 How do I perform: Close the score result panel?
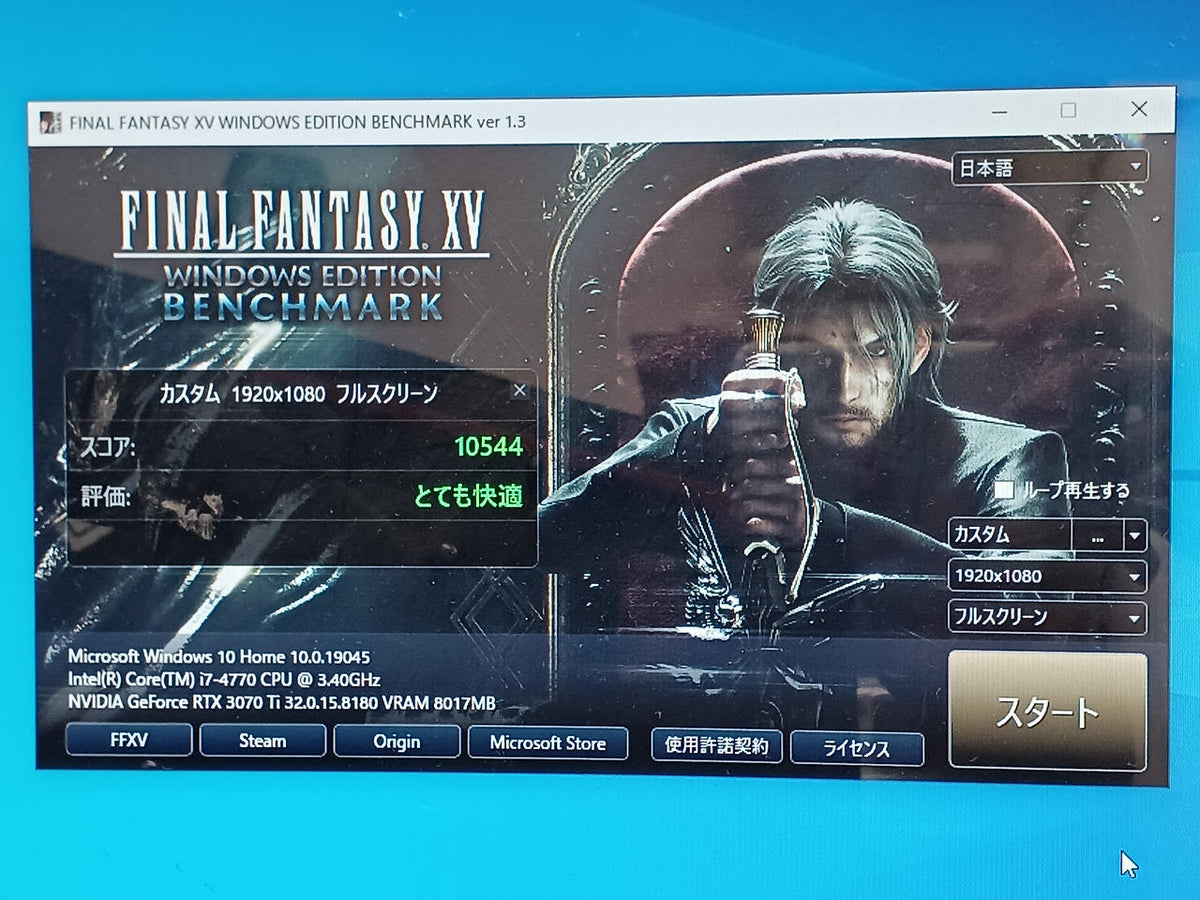click(x=519, y=390)
